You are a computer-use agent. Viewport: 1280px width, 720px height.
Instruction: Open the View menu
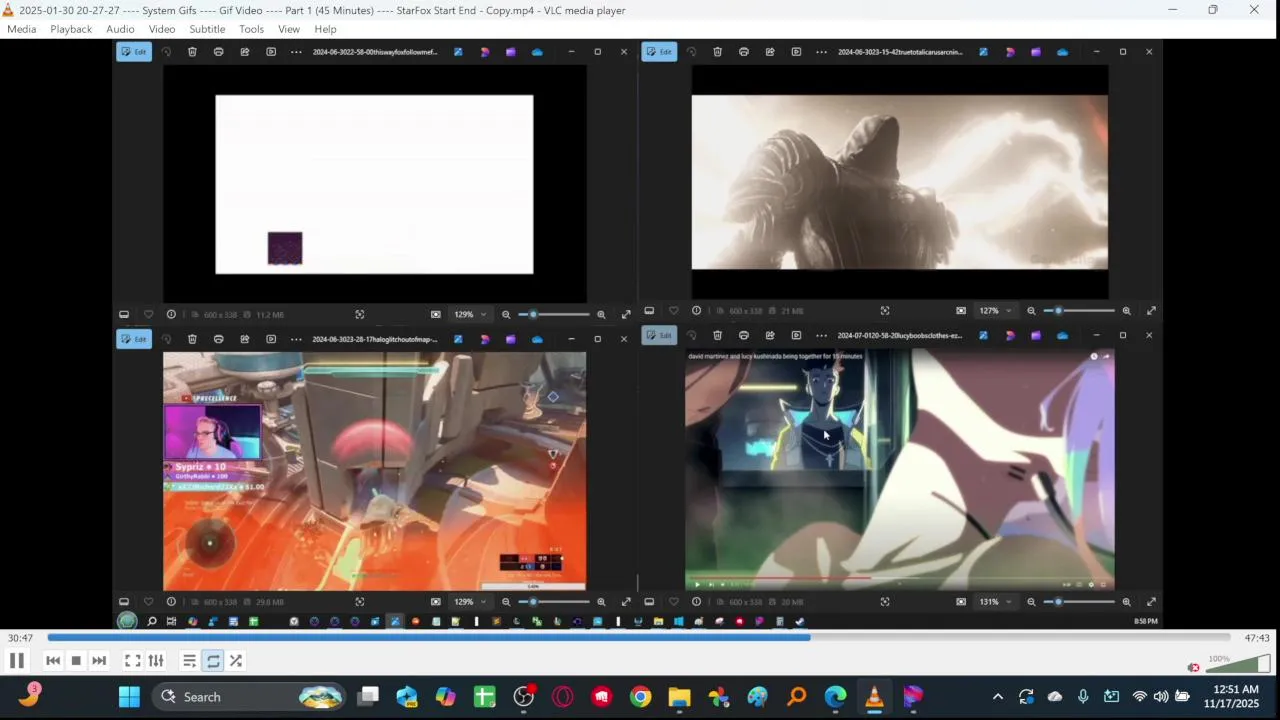(289, 29)
